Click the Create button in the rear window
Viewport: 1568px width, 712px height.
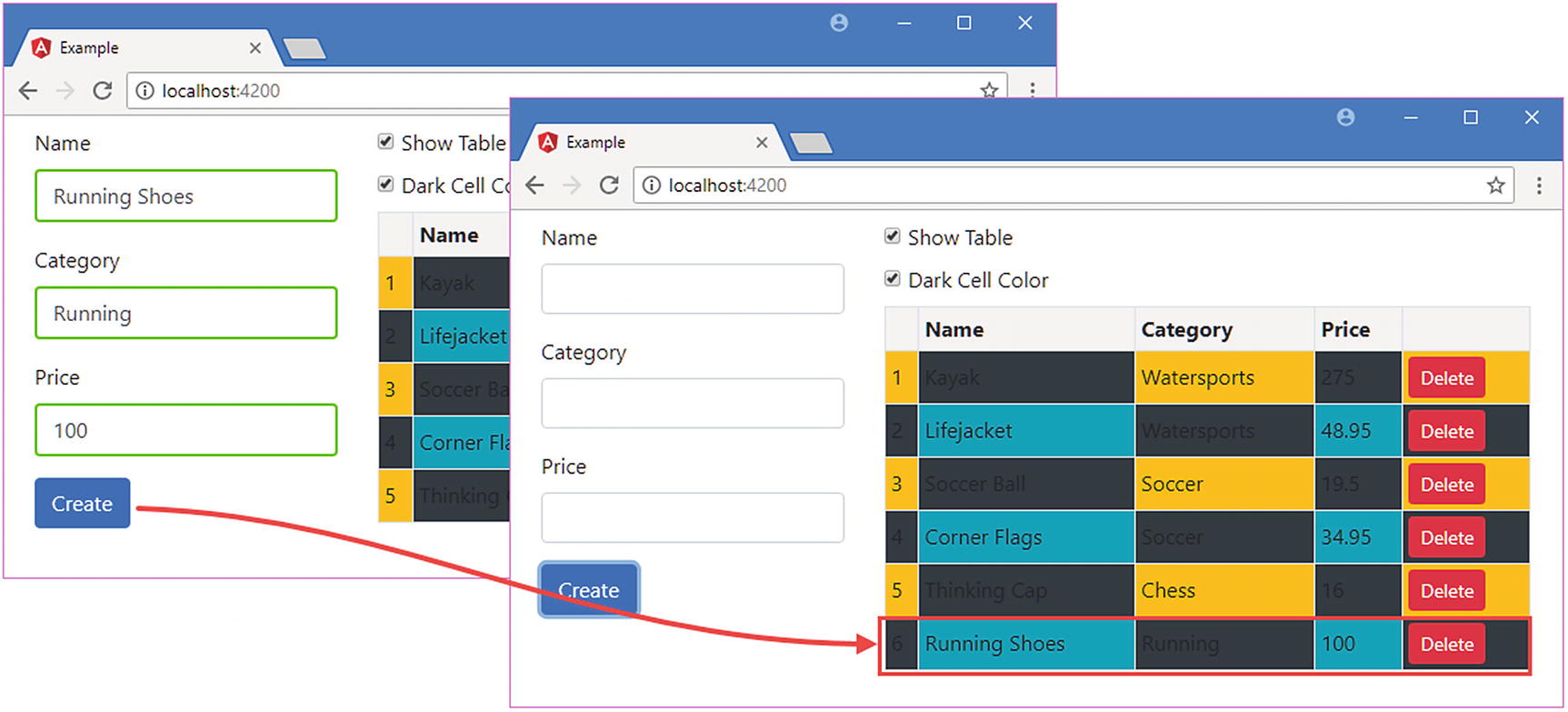(83, 504)
